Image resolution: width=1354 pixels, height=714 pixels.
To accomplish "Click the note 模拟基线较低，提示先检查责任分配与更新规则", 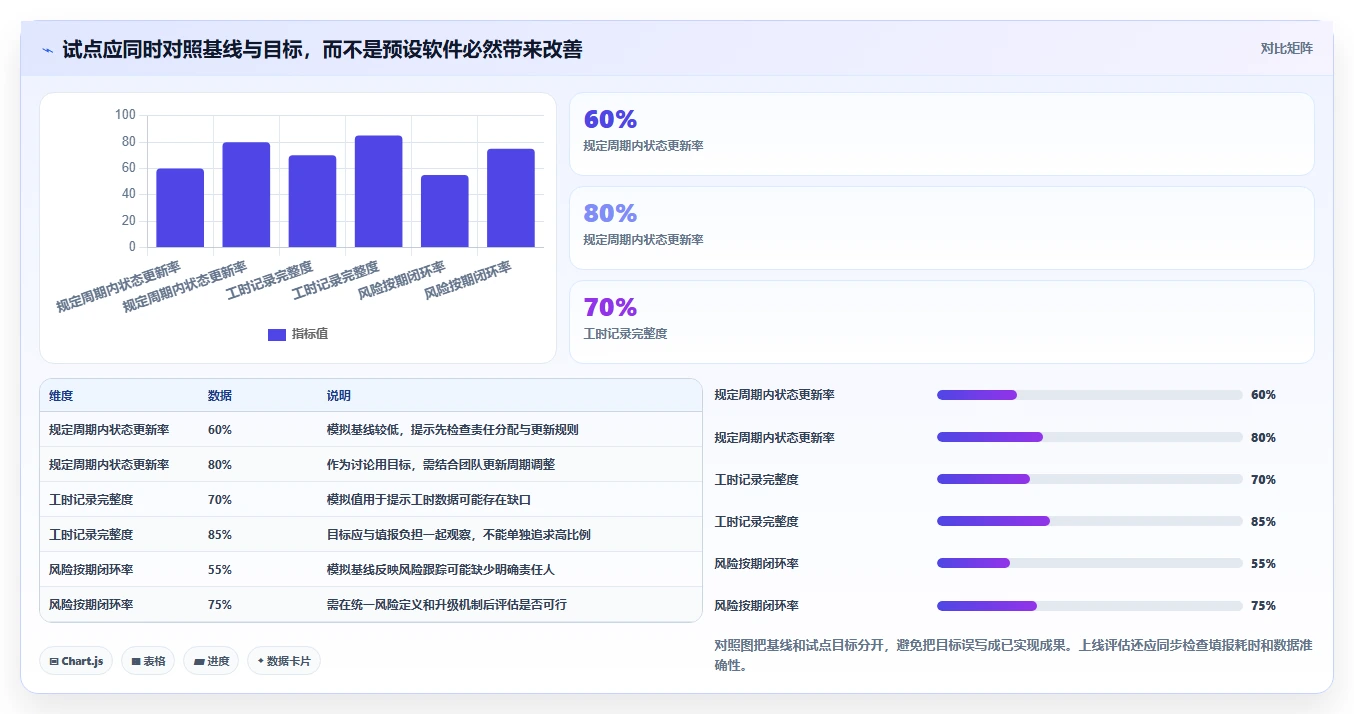I will [x=453, y=430].
